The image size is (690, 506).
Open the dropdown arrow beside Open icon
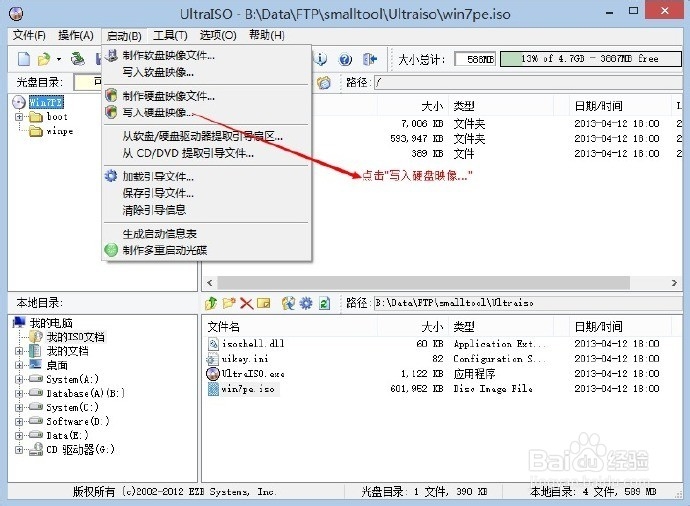(x=59, y=59)
